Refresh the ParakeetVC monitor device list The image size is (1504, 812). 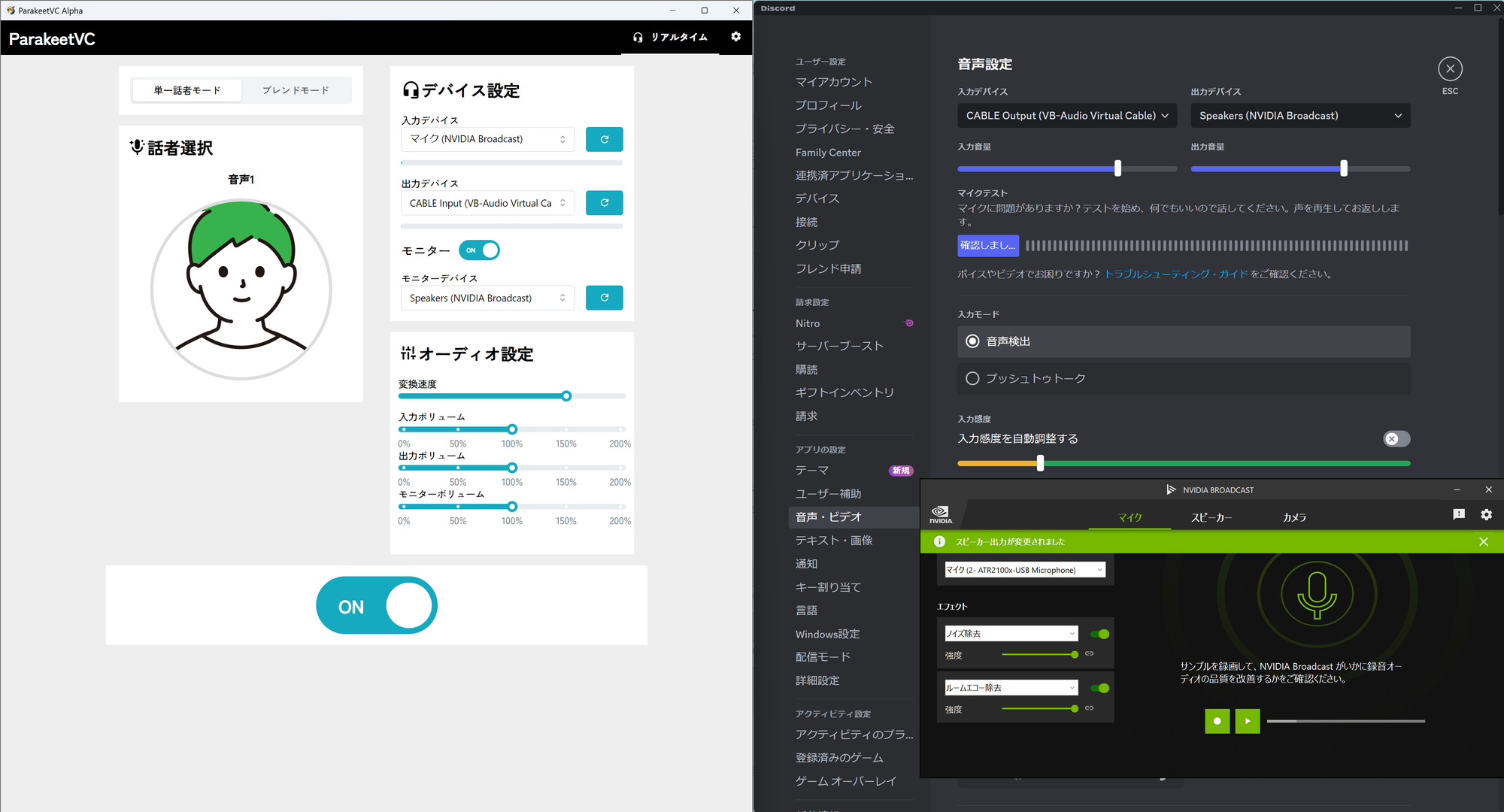click(x=604, y=298)
